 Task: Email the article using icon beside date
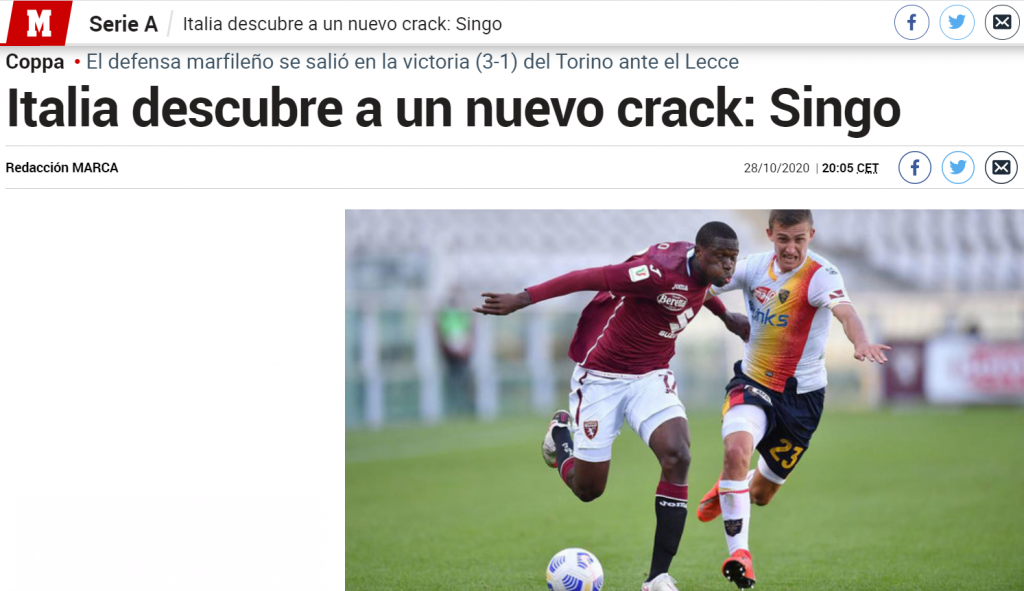coord(1001,168)
